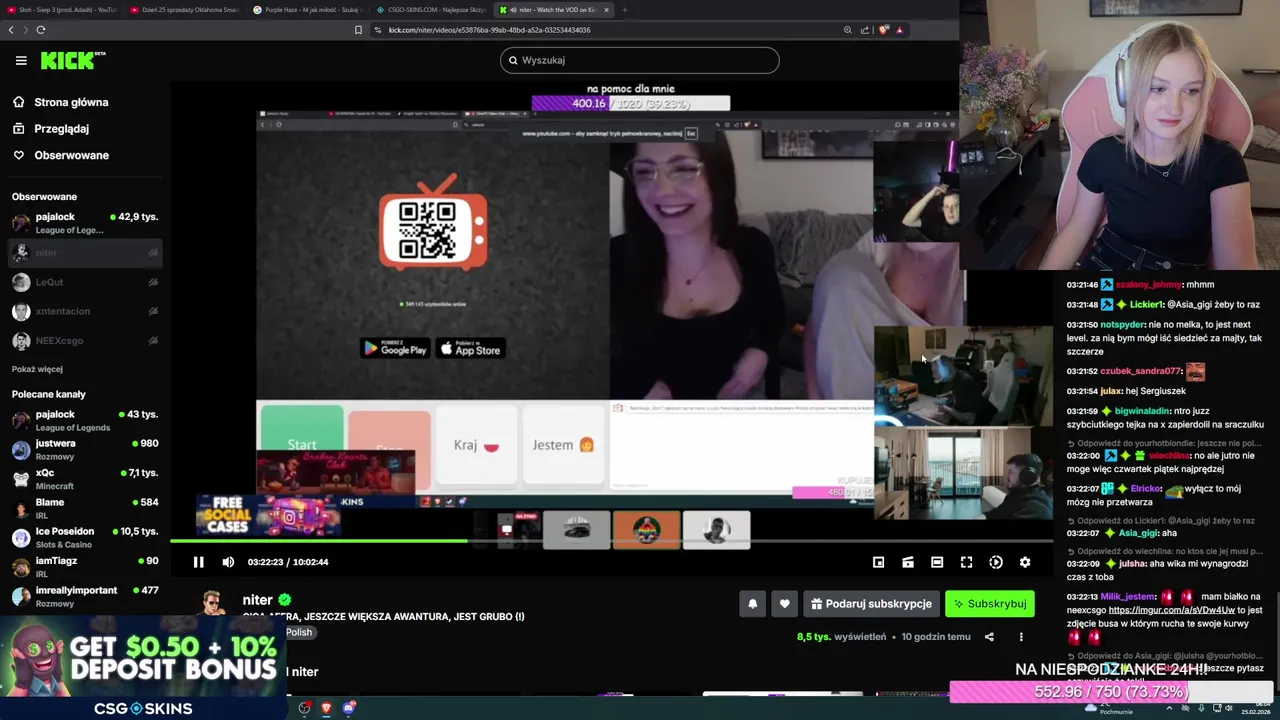
Task: Open Brave browser from the taskbar
Action: coord(326,708)
